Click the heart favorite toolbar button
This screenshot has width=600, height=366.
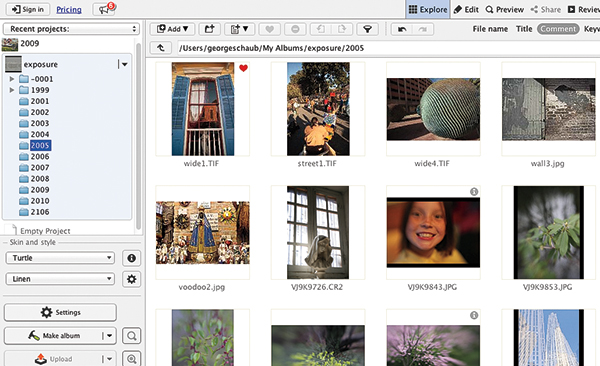pos(269,29)
